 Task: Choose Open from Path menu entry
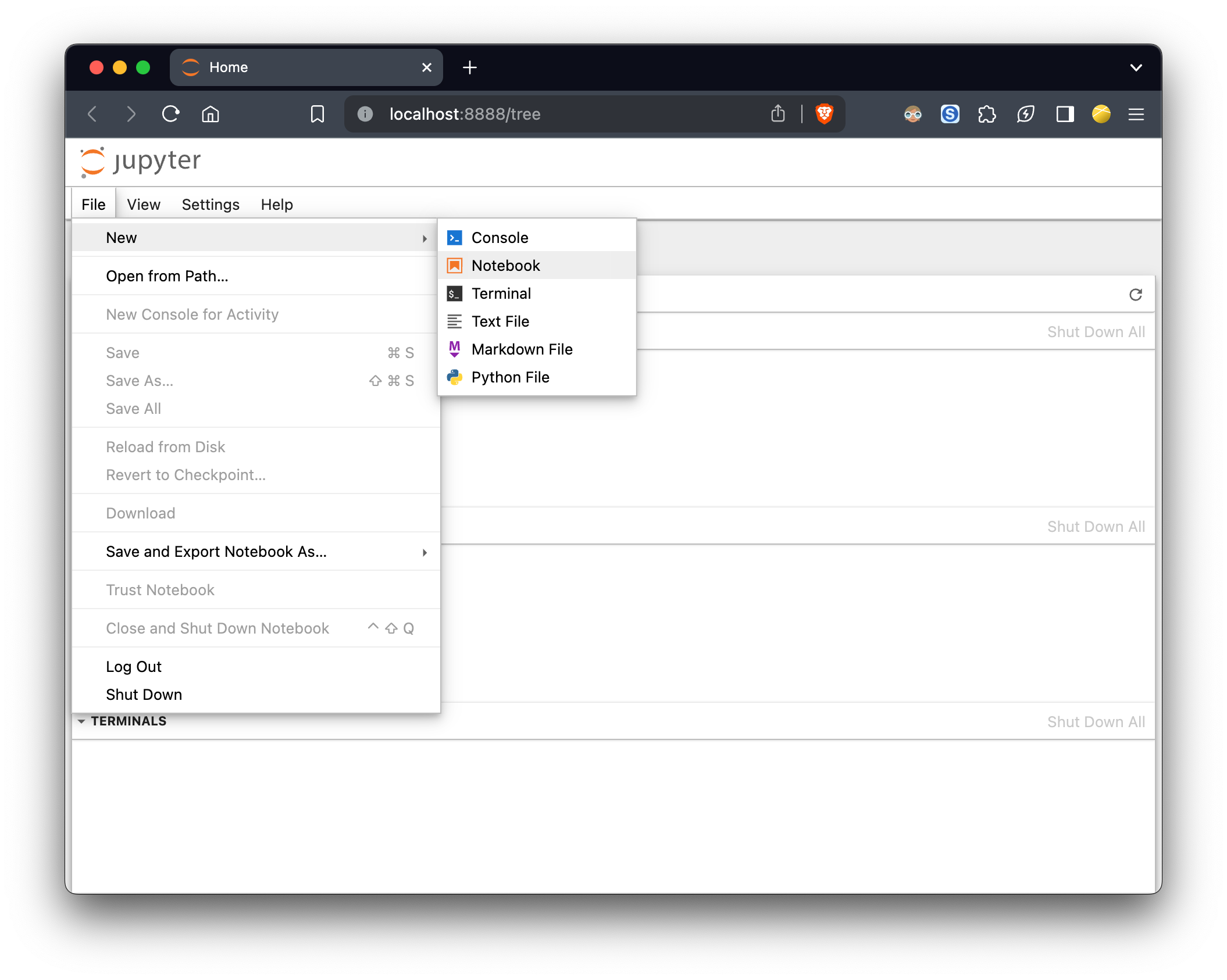point(167,276)
